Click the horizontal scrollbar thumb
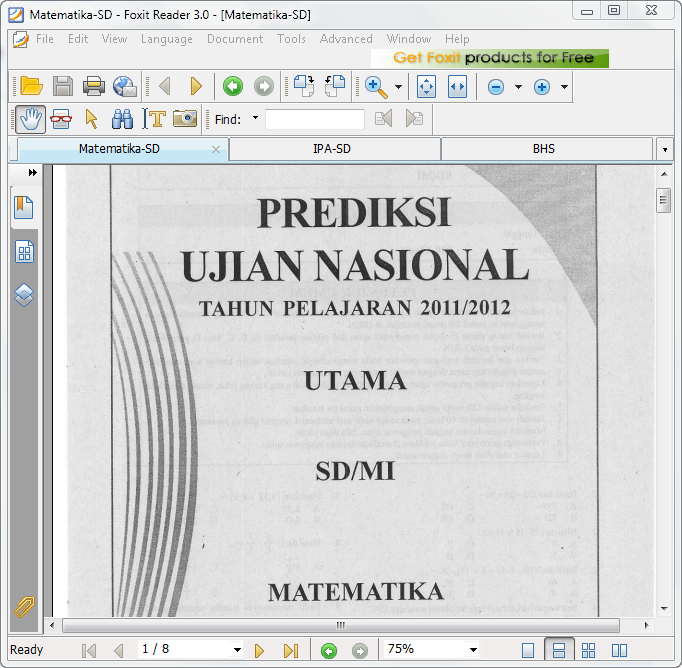Image resolution: width=682 pixels, height=668 pixels. click(x=341, y=625)
